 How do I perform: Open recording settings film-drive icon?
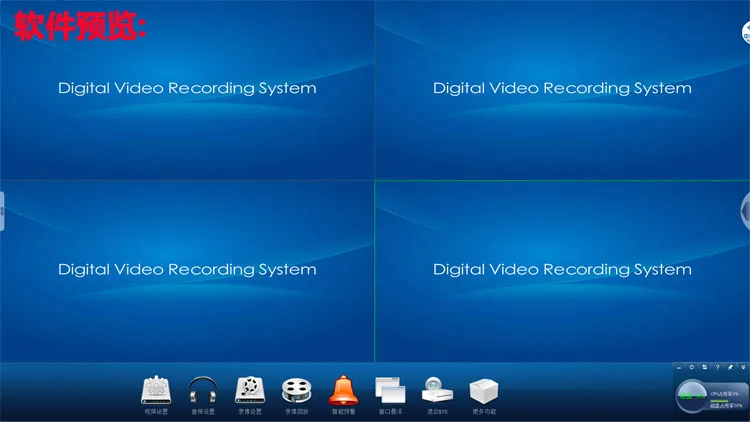click(250, 391)
